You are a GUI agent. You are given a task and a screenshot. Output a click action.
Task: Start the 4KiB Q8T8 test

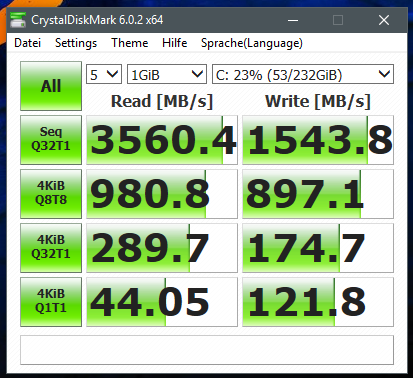click(51, 194)
